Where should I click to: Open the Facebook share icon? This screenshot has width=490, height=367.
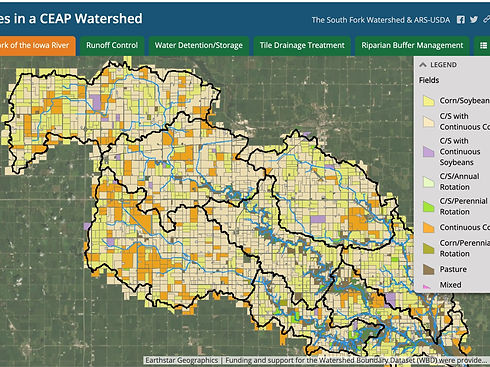click(x=461, y=20)
